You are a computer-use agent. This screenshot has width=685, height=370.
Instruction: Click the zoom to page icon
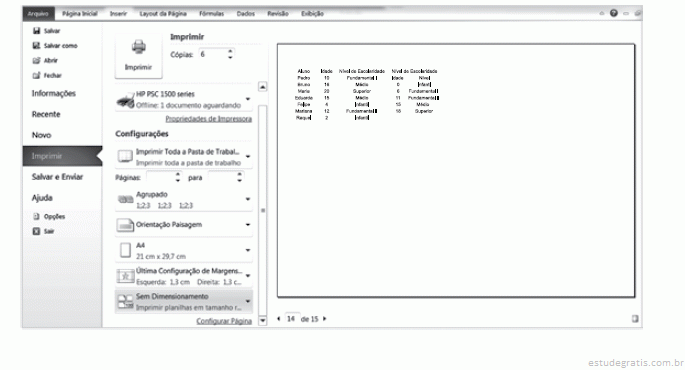635,319
